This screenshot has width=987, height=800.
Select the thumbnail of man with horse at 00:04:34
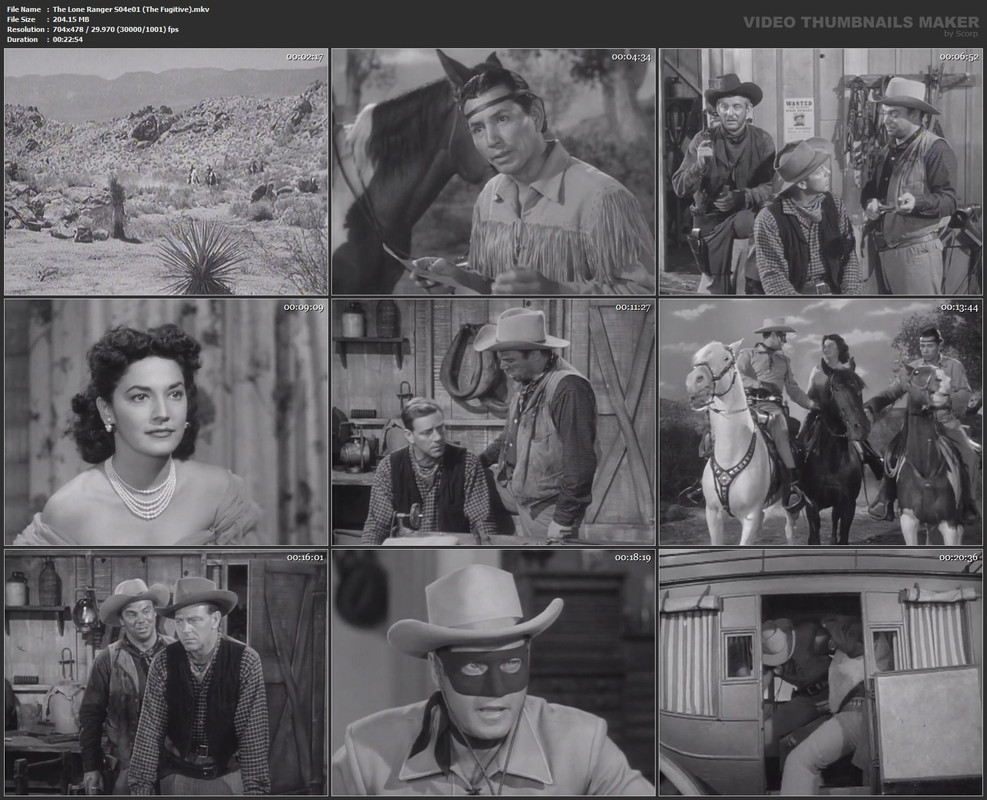point(494,172)
